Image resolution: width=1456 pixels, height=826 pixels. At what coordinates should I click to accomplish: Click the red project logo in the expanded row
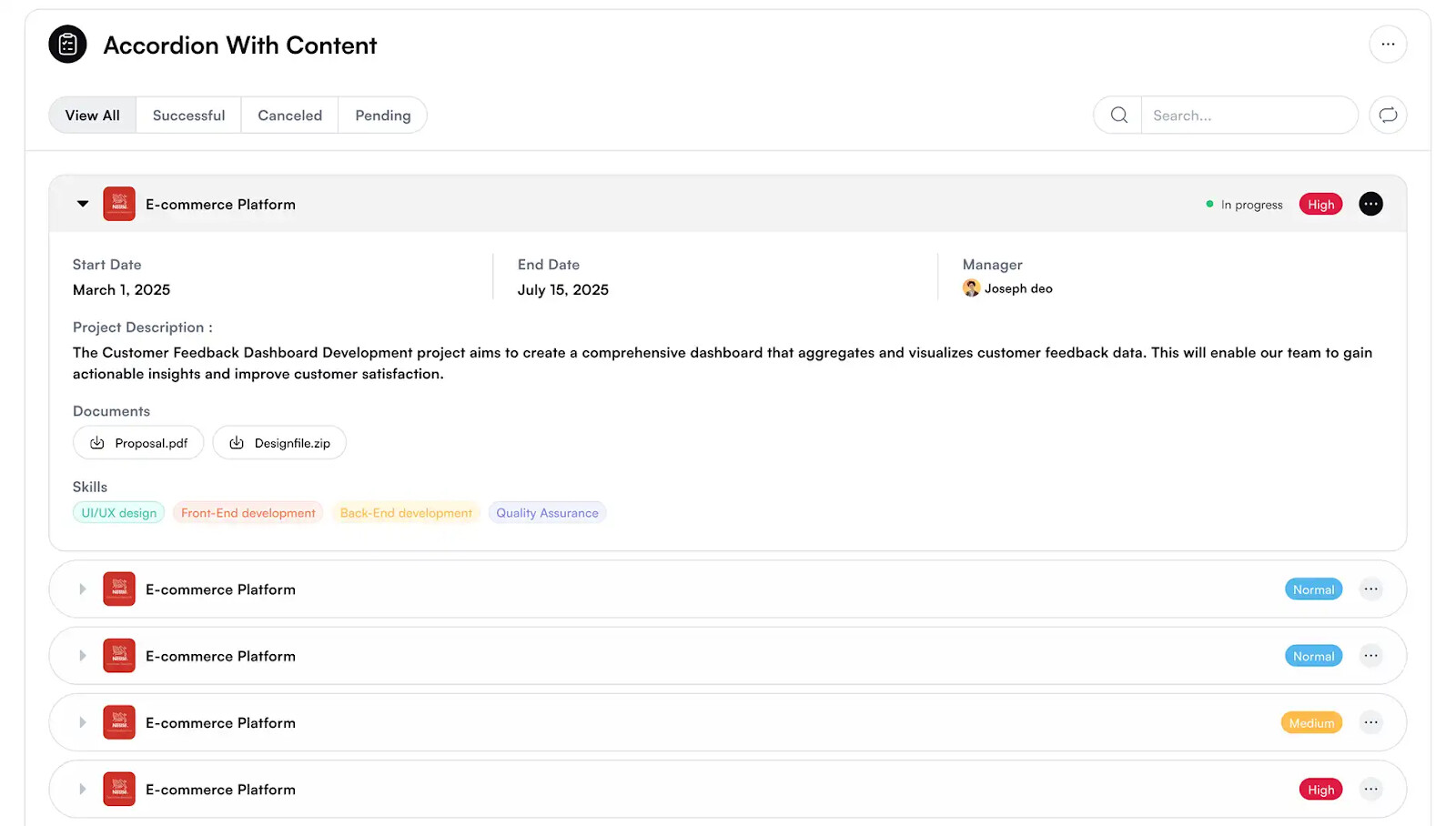click(119, 205)
